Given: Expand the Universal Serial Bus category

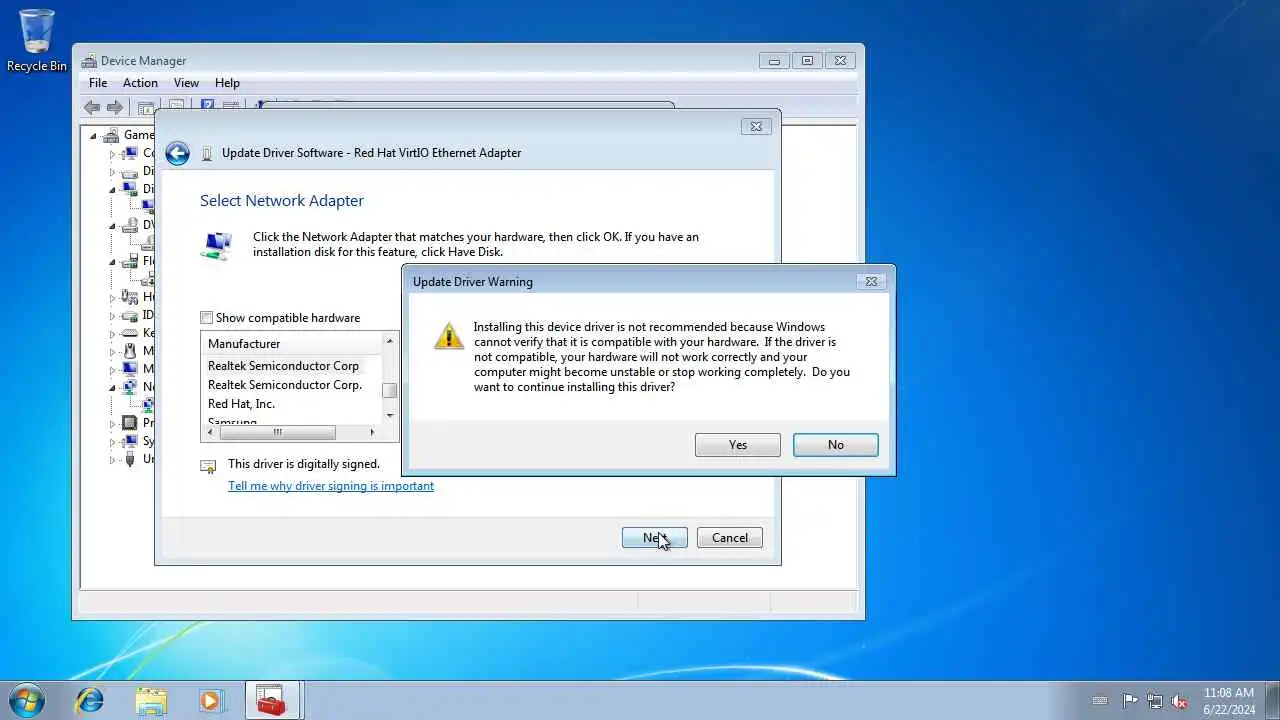Looking at the screenshot, I should click(113, 459).
